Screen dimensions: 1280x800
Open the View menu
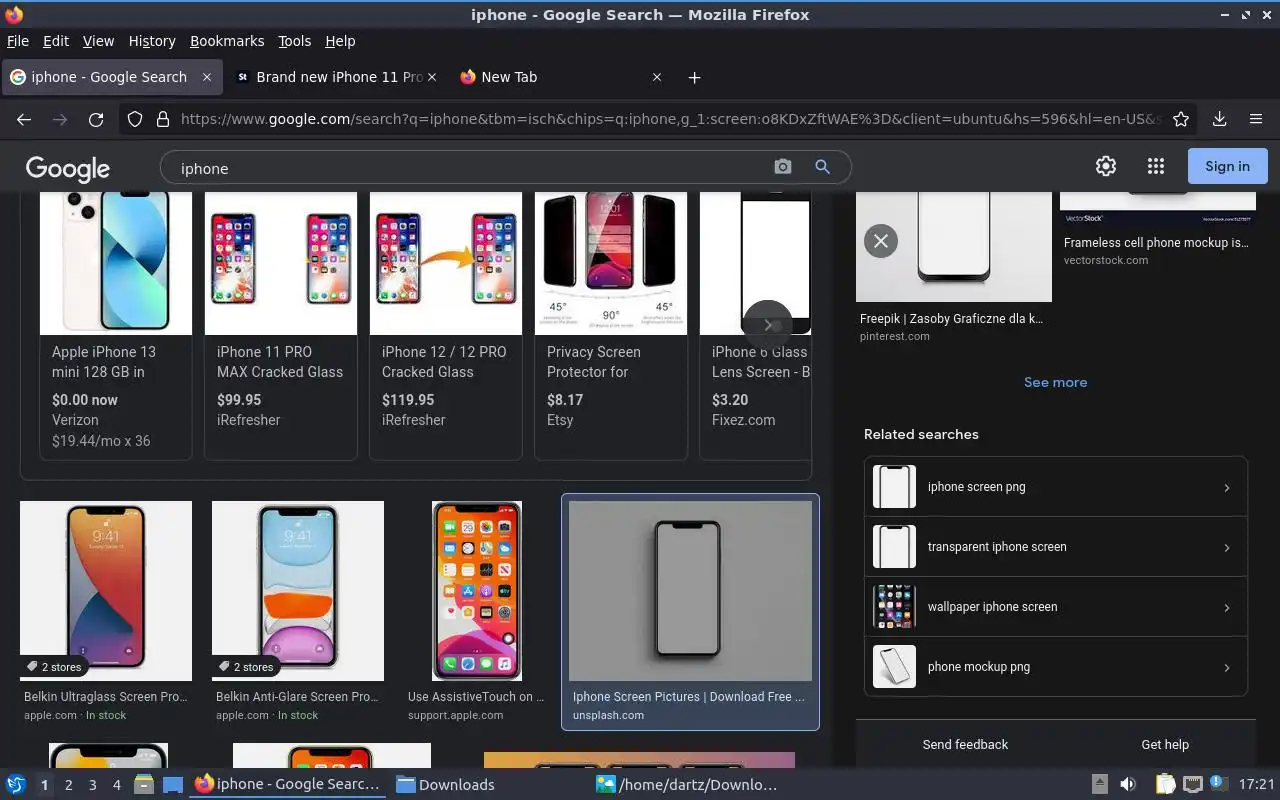click(x=98, y=41)
